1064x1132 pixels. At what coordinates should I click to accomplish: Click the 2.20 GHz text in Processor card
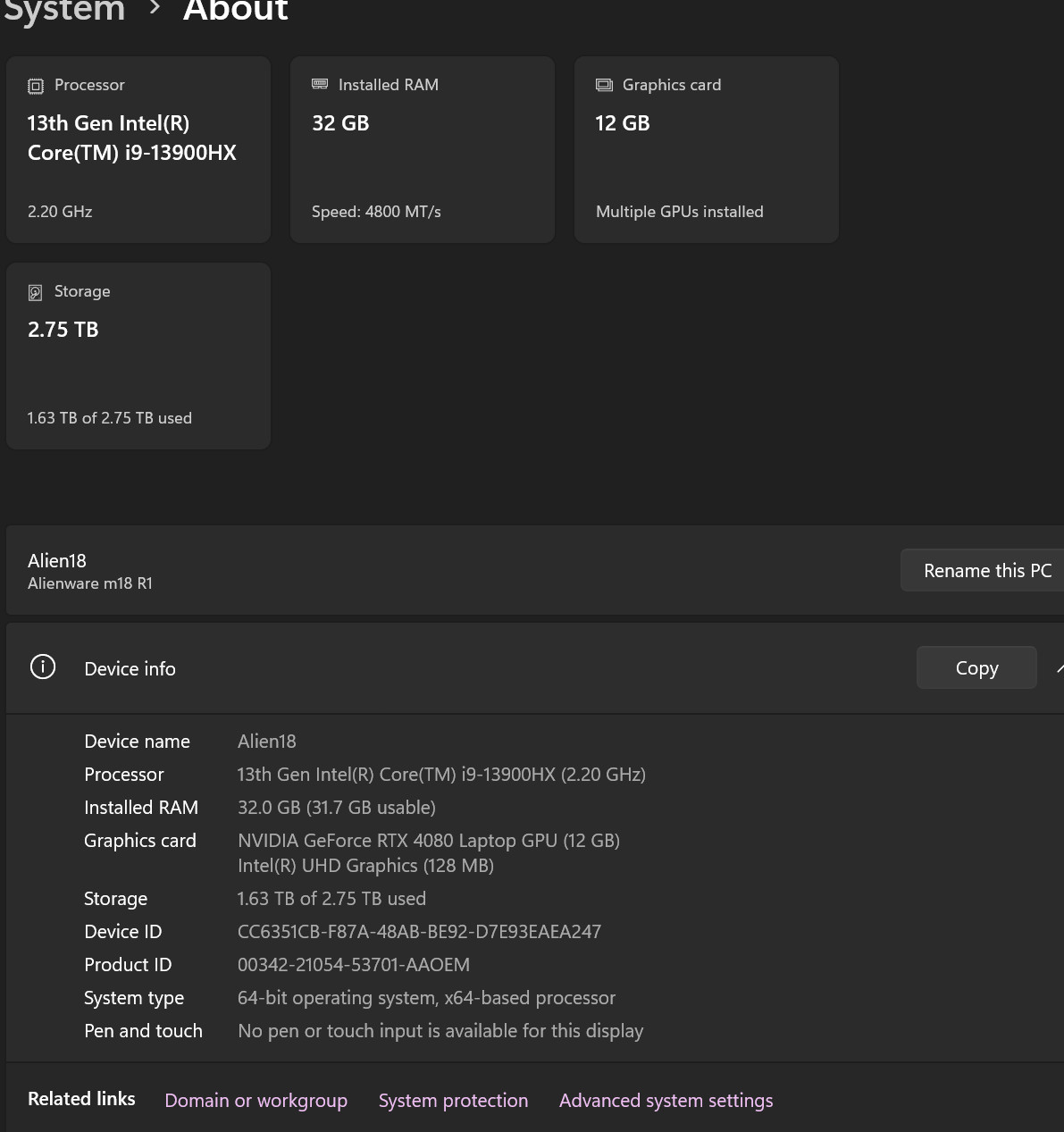tap(60, 212)
